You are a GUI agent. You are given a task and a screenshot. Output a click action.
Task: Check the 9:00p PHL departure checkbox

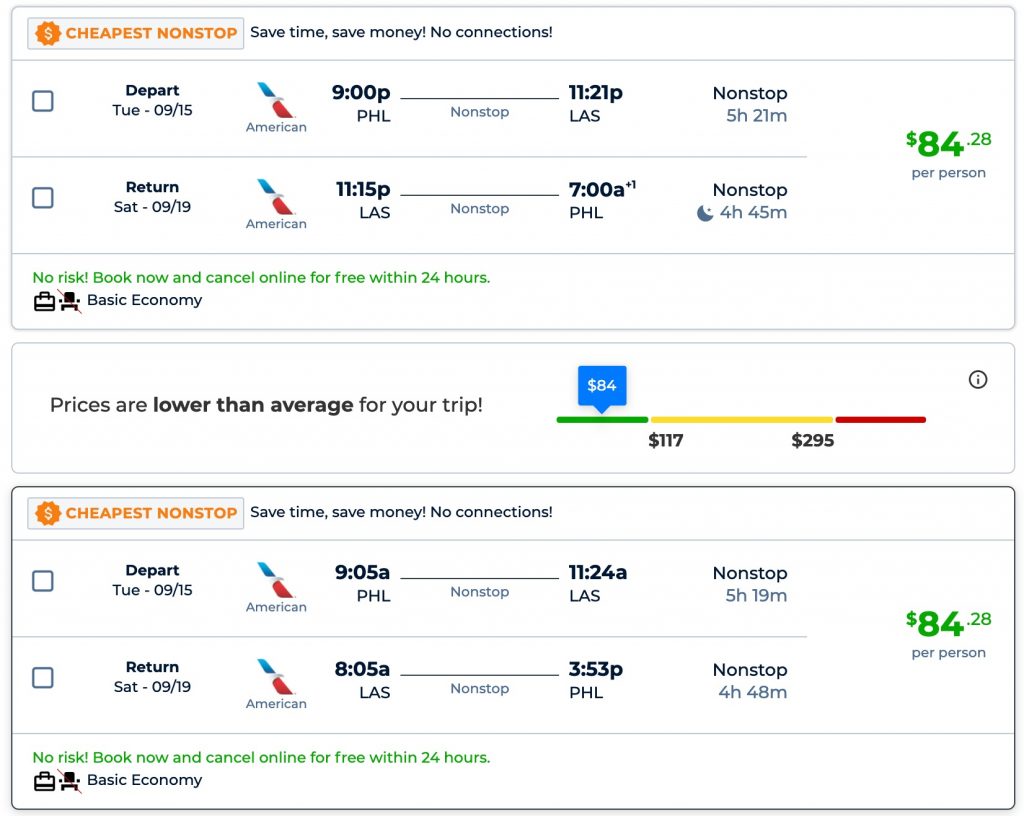pyautogui.click(x=43, y=101)
